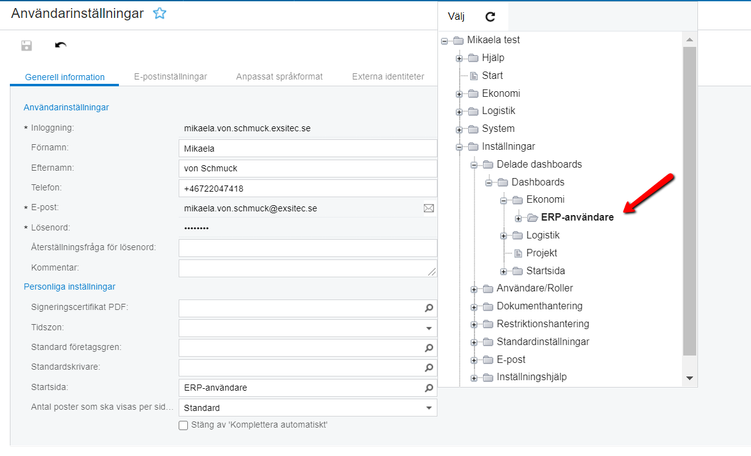Click search icon in Startsida field

[x=429, y=388]
